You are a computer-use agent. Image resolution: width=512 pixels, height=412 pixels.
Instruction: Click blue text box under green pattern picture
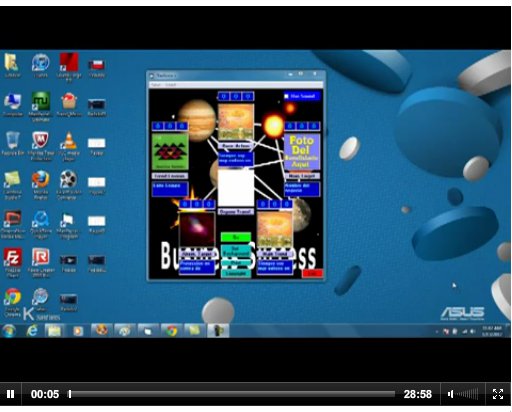pyautogui.click(x=170, y=188)
